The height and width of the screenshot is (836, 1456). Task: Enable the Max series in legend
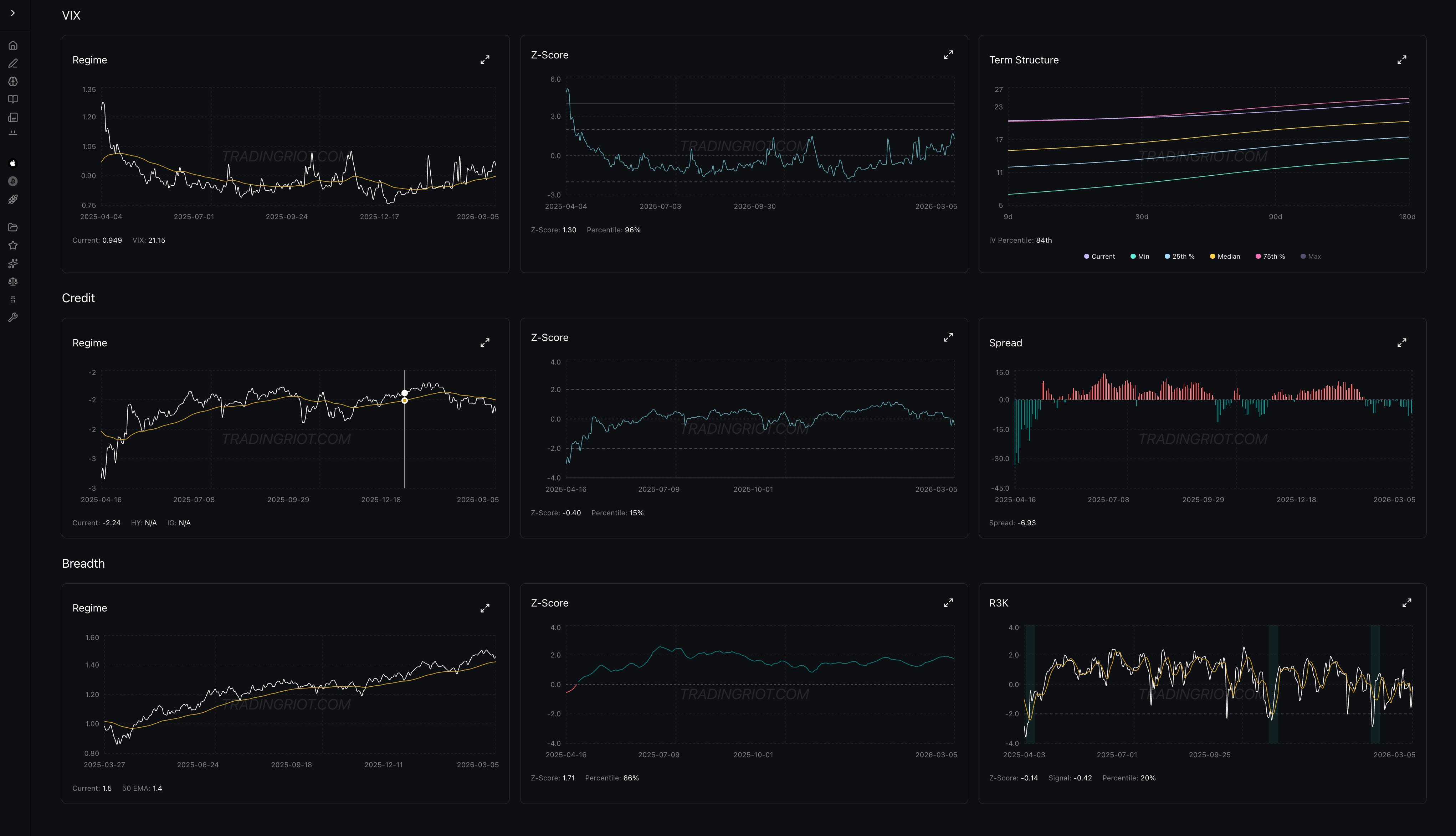click(1310, 257)
